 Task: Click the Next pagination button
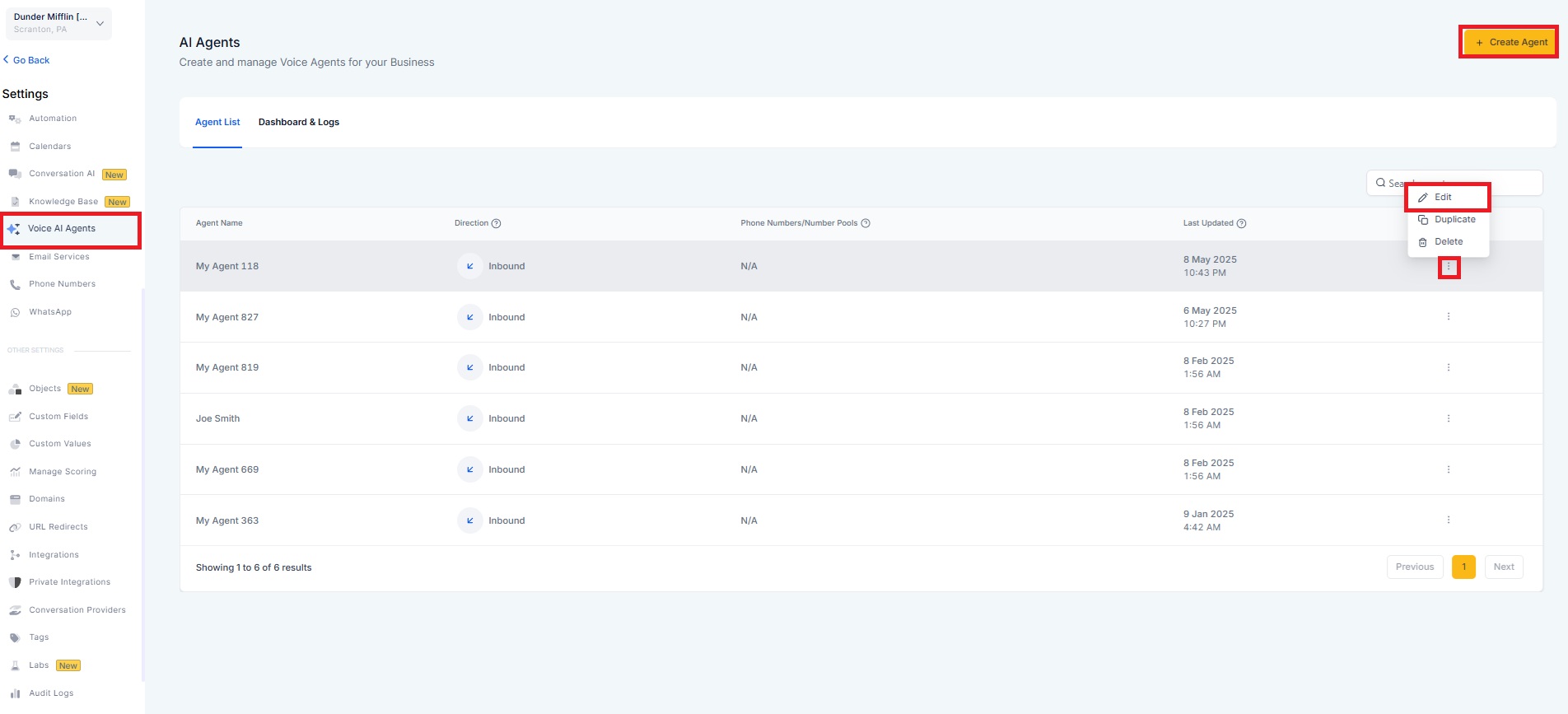(1504, 567)
